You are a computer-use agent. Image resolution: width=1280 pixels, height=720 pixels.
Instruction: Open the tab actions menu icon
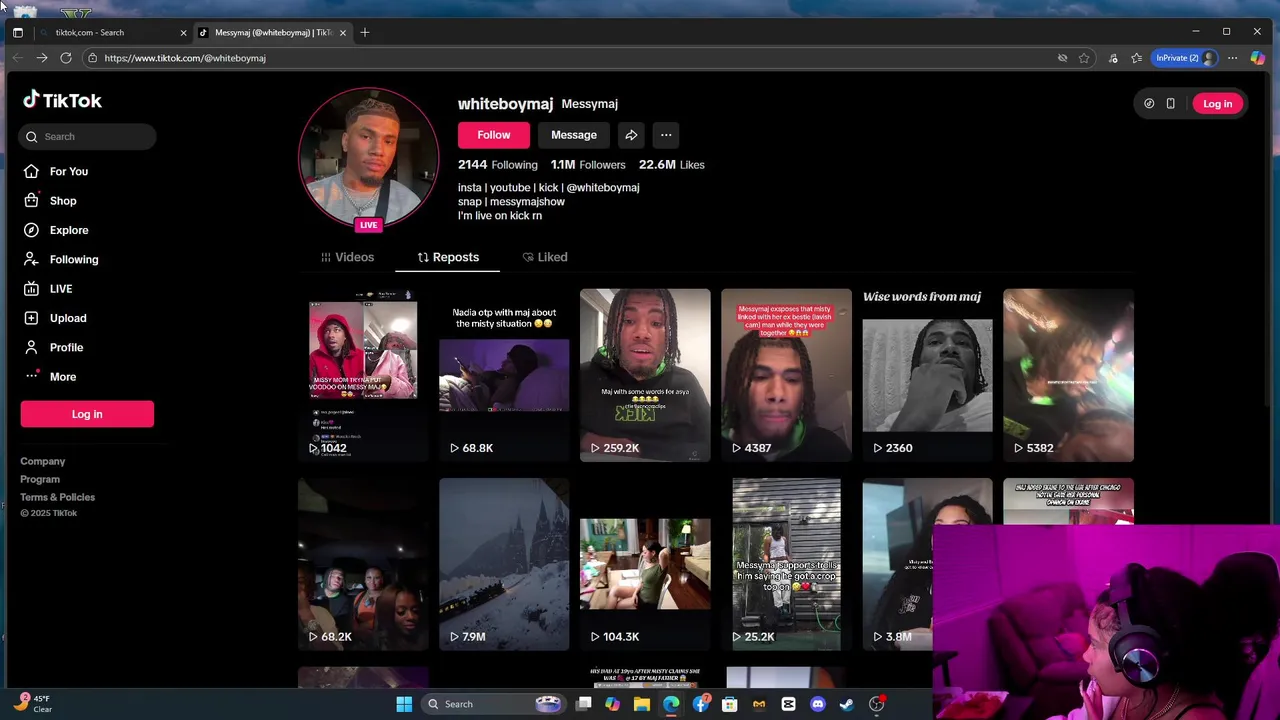(17, 32)
